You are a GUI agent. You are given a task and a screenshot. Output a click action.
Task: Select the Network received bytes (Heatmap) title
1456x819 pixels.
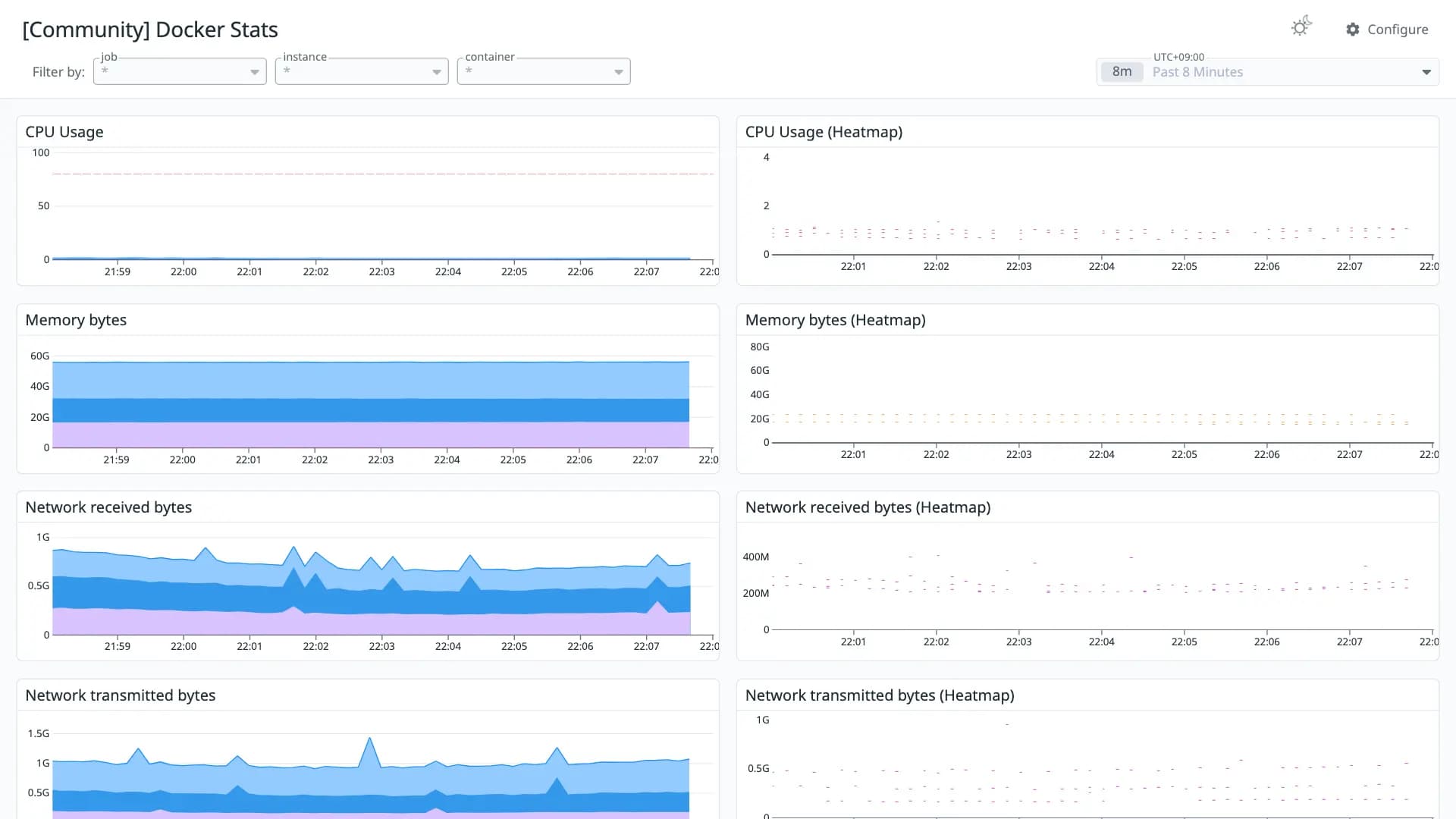[868, 507]
